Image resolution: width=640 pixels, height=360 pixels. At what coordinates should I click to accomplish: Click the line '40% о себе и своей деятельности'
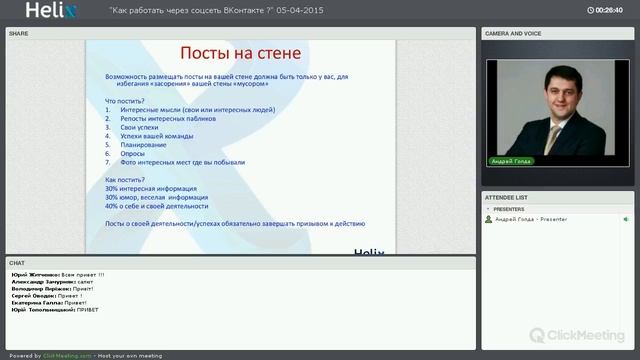[157, 206]
